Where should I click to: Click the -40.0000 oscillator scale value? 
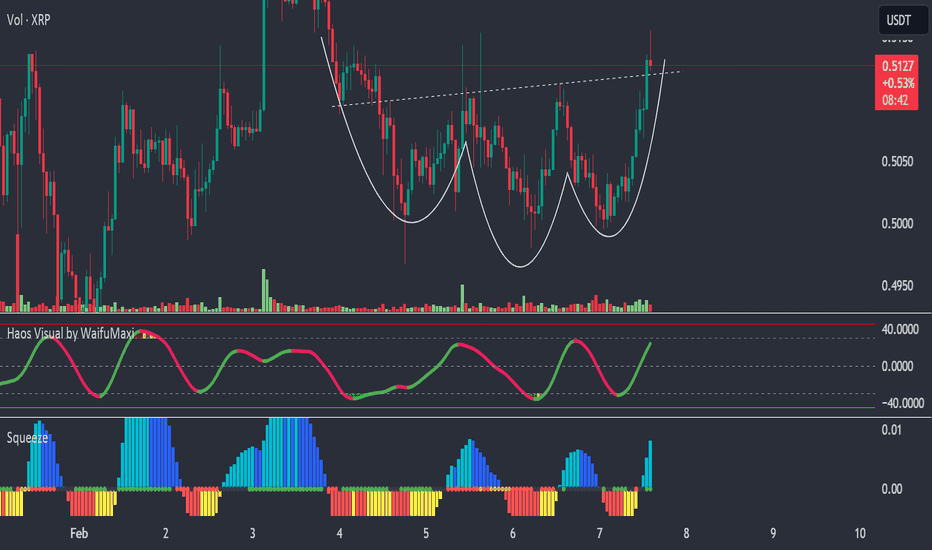[x=902, y=403]
